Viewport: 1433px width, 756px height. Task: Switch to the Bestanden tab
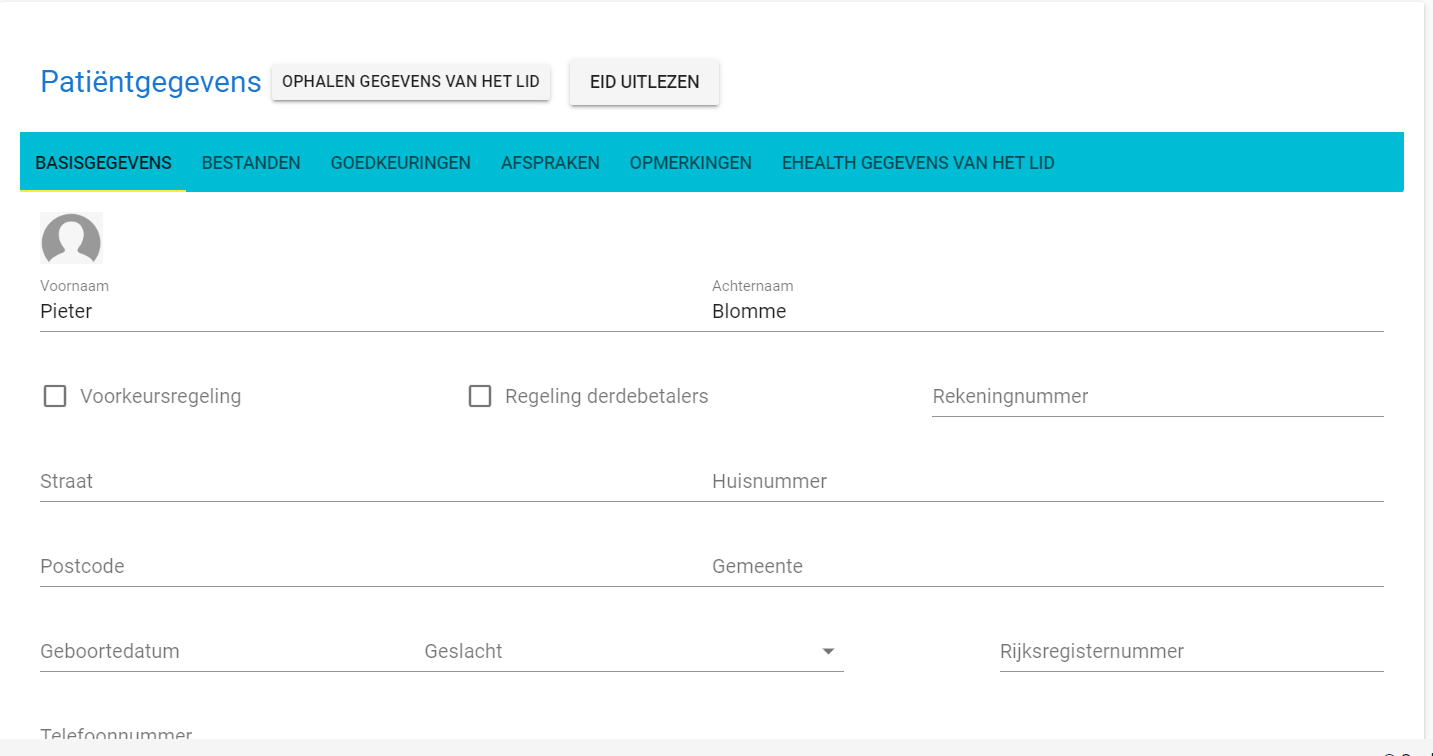point(251,163)
